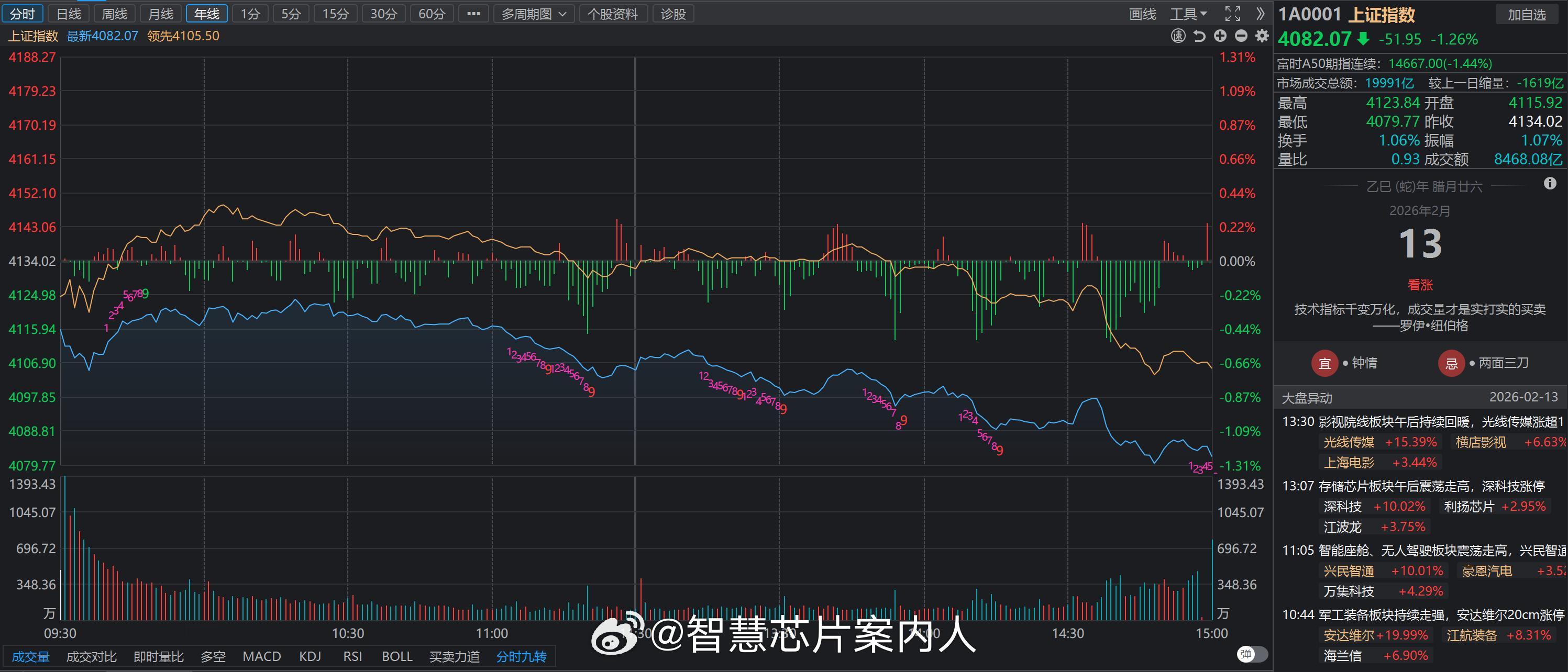Select the 忌 两面三刀 indicator badge
1568x672 pixels.
pos(1451,364)
